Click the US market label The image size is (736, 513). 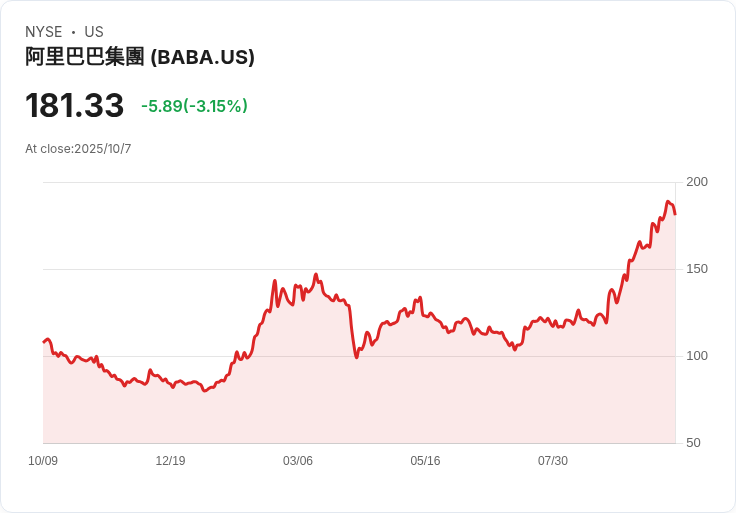coord(94,32)
